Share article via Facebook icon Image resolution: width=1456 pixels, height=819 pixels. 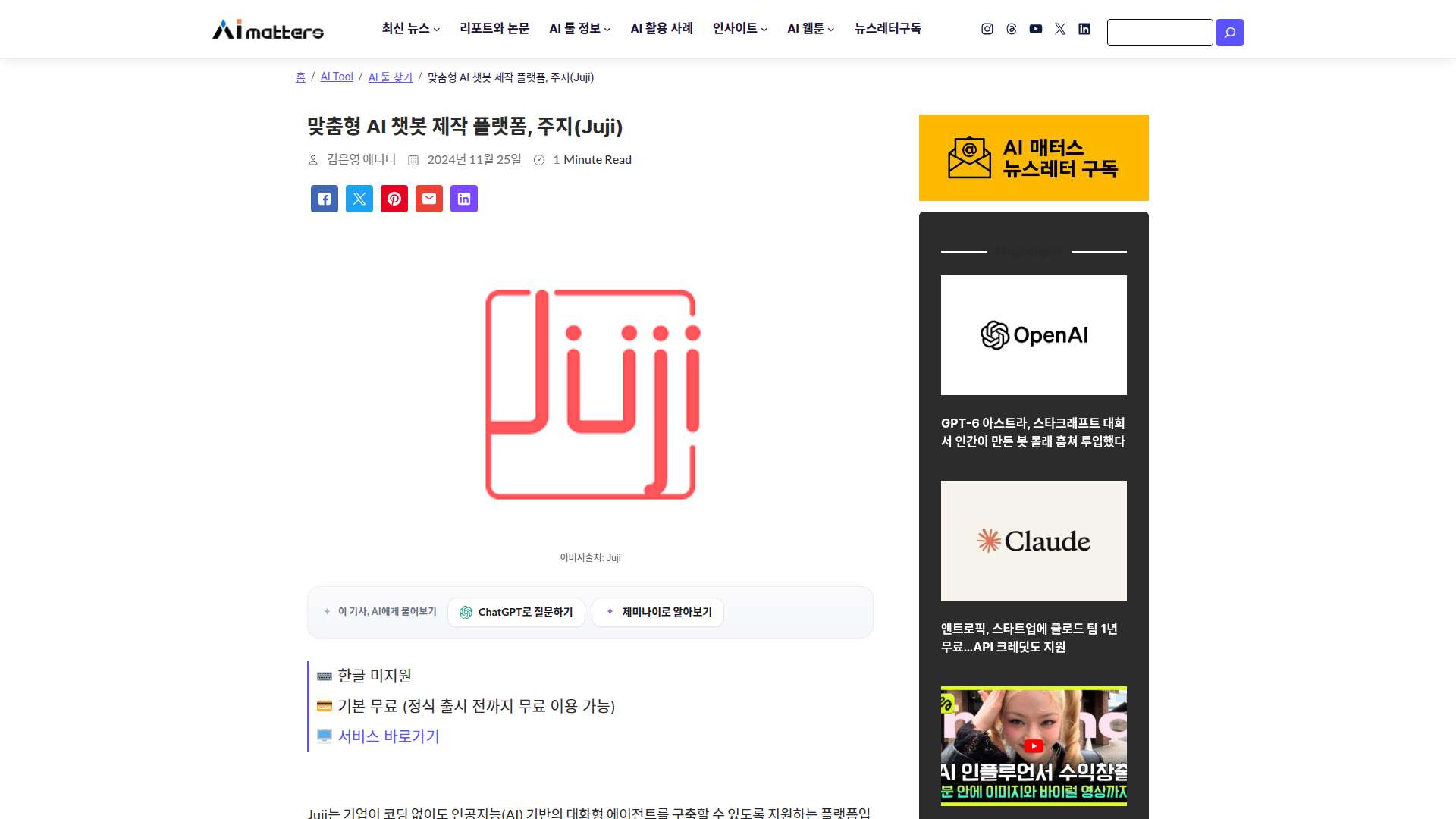(325, 199)
